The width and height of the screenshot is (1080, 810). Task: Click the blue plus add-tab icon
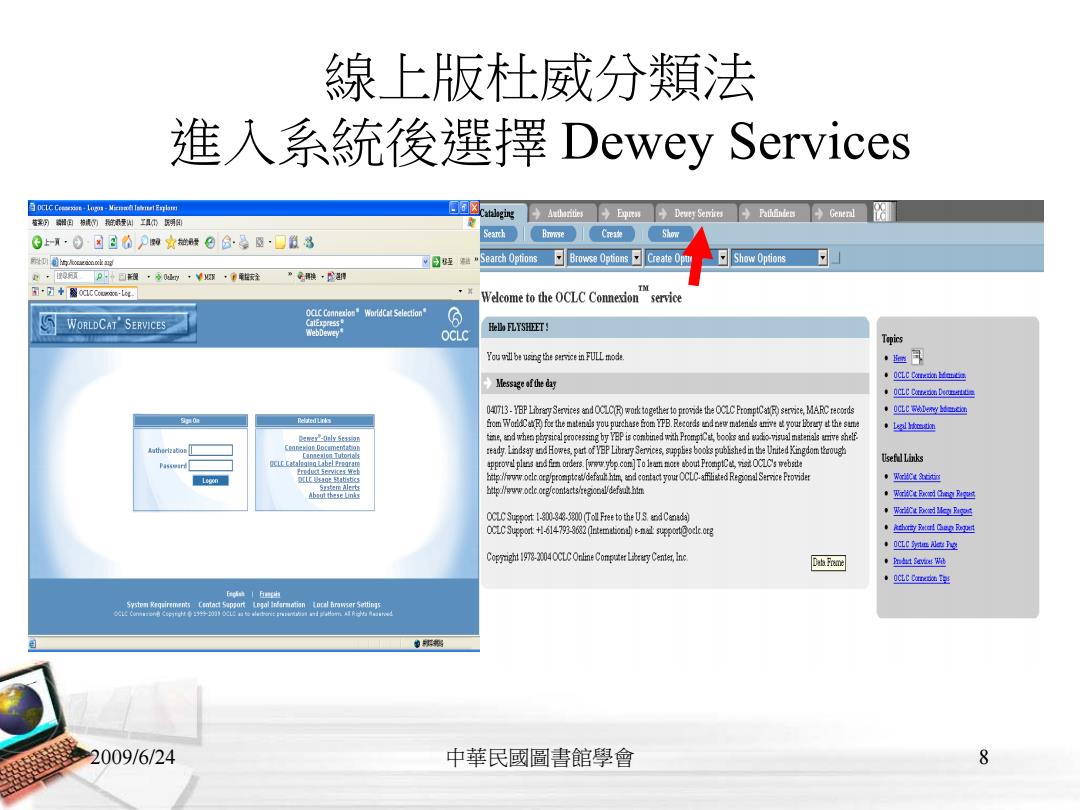[61, 292]
